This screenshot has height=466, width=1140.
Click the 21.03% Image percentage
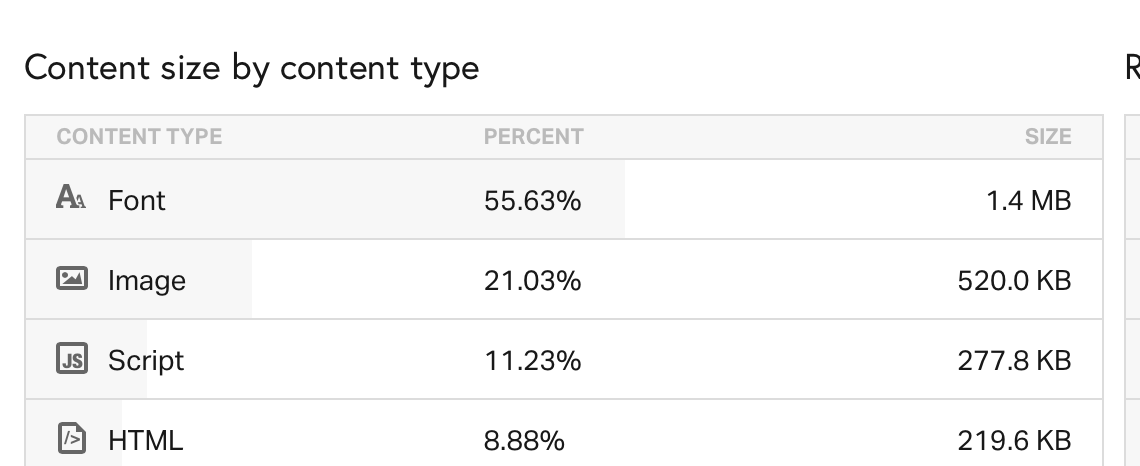coord(532,280)
